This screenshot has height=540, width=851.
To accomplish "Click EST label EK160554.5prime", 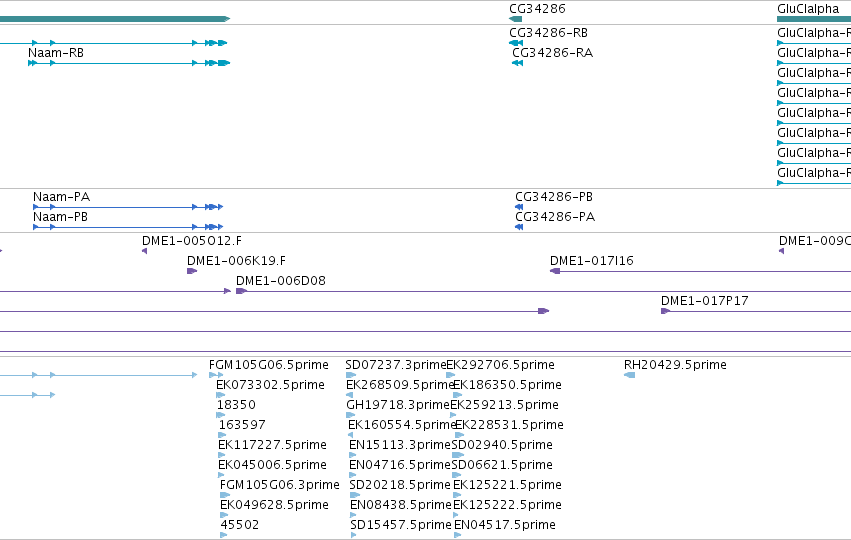I will tap(402, 425).
